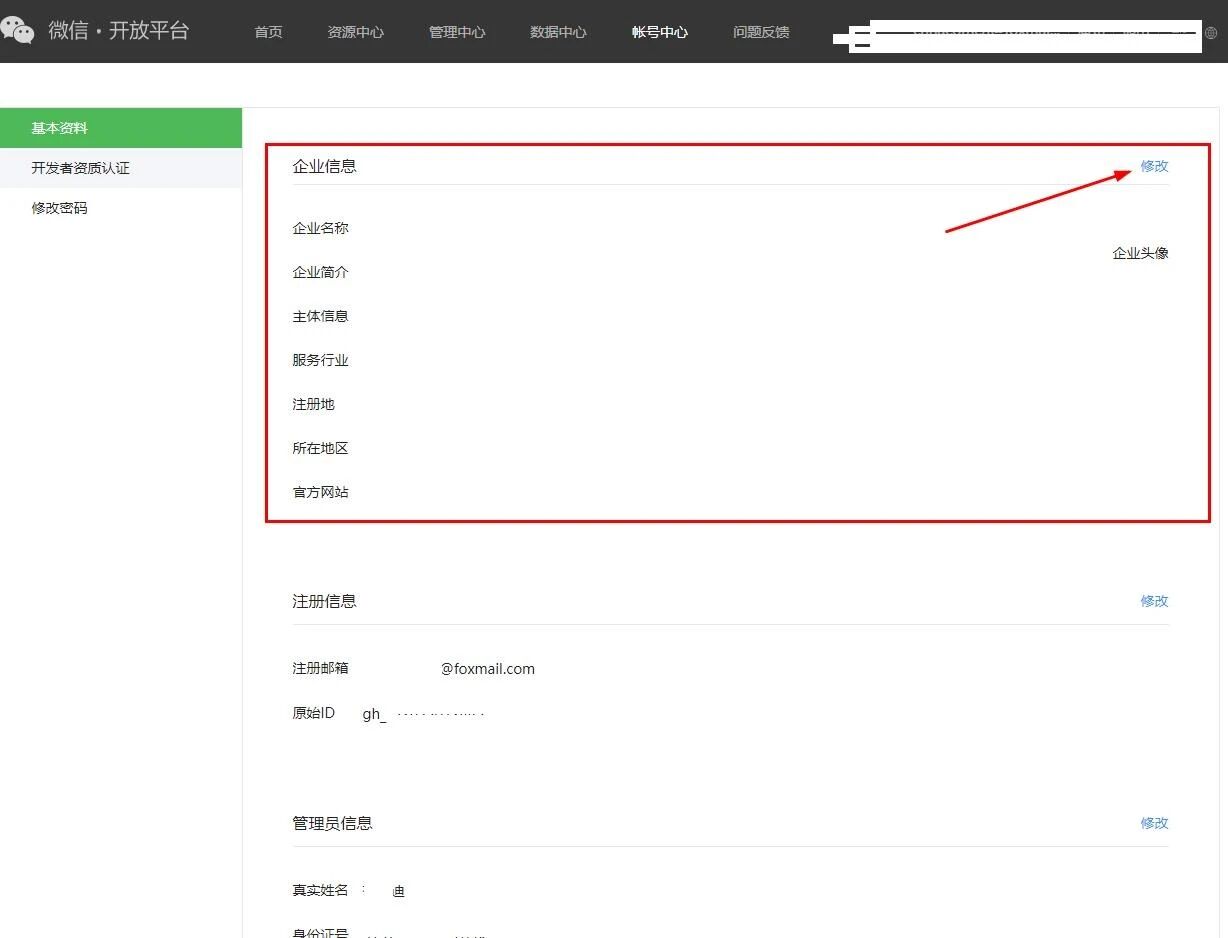Open 开发者资质认证 in the sidebar
1228x938 pixels.
(121, 168)
